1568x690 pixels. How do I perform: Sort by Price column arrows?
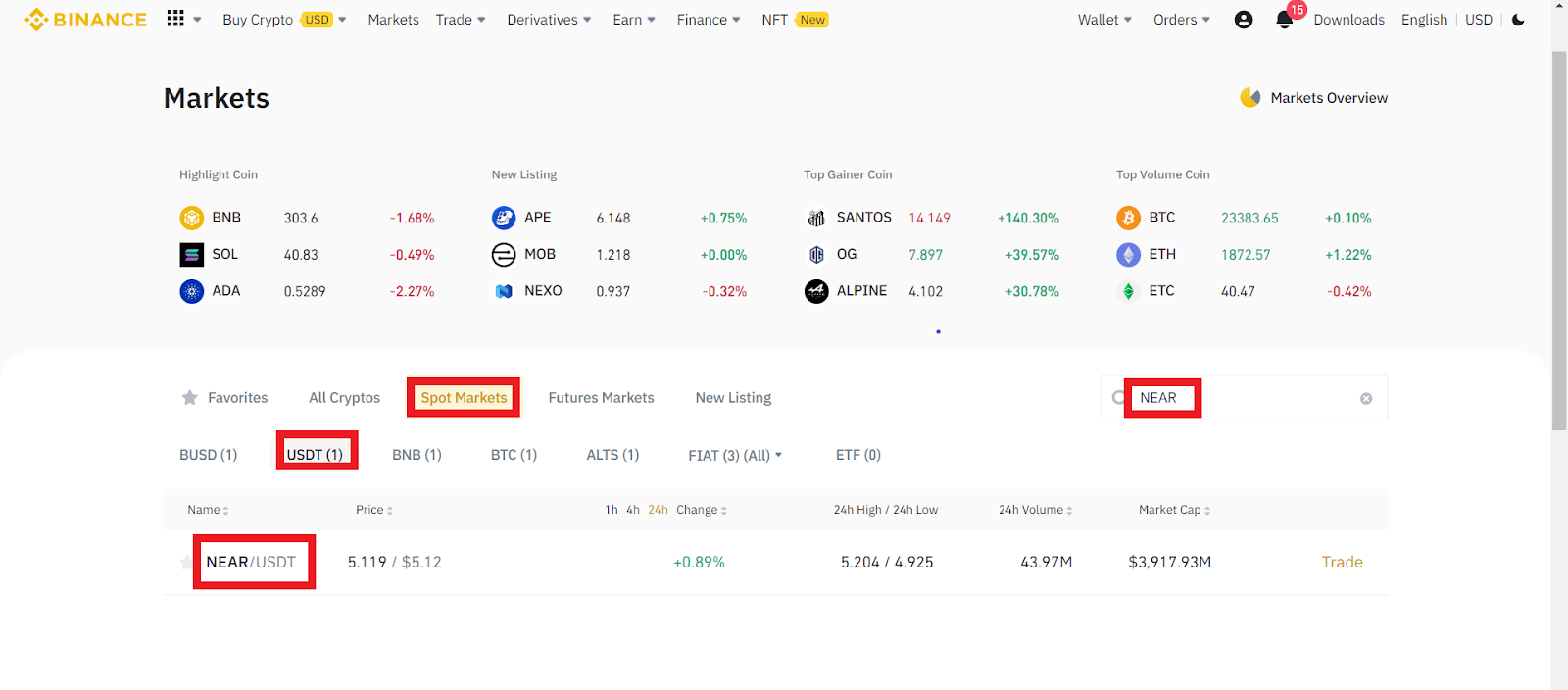coord(390,511)
